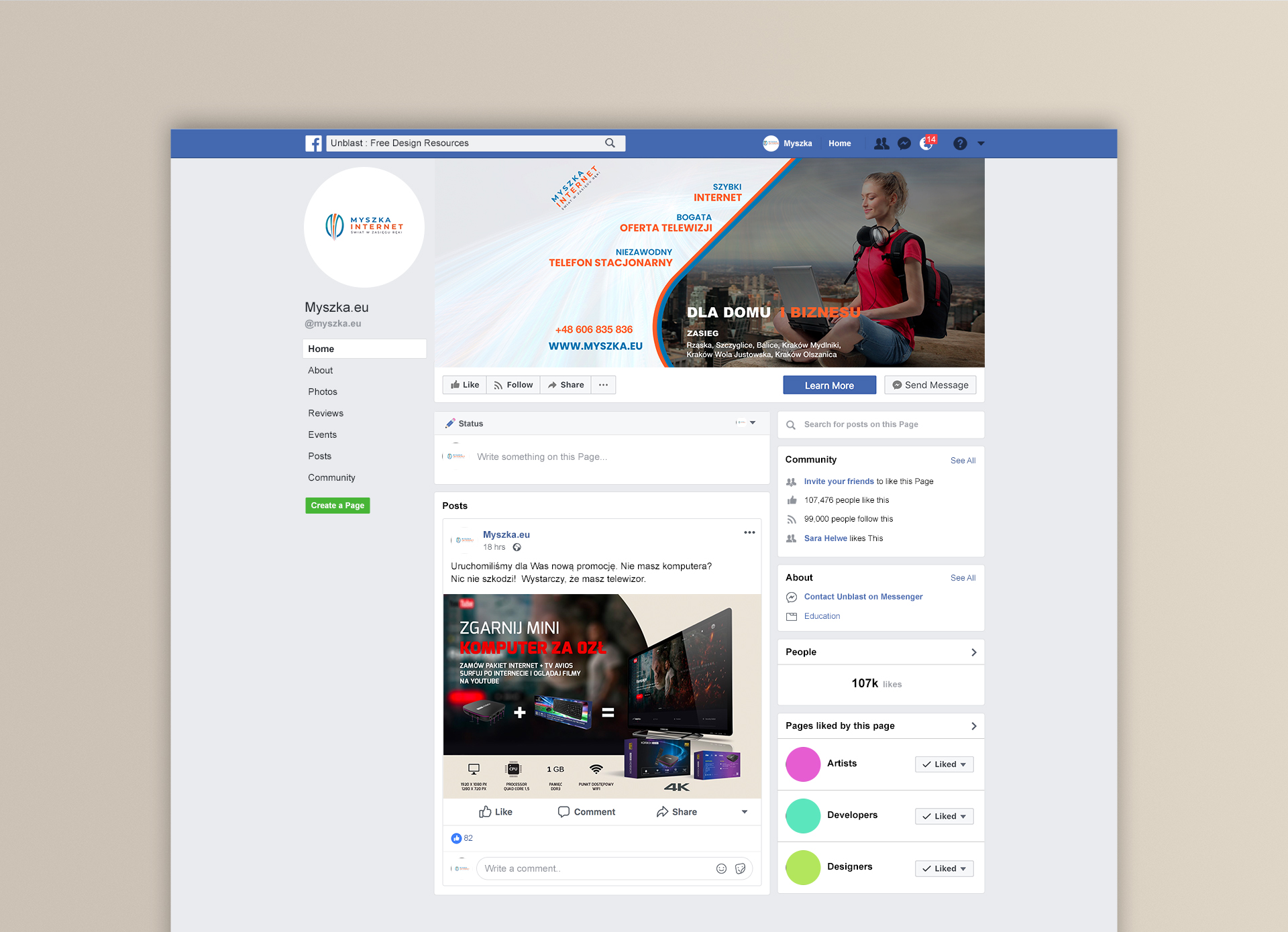This screenshot has width=1288, height=932.
Task: Click the search magnifier icon in top bar
Action: coord(610,143)
